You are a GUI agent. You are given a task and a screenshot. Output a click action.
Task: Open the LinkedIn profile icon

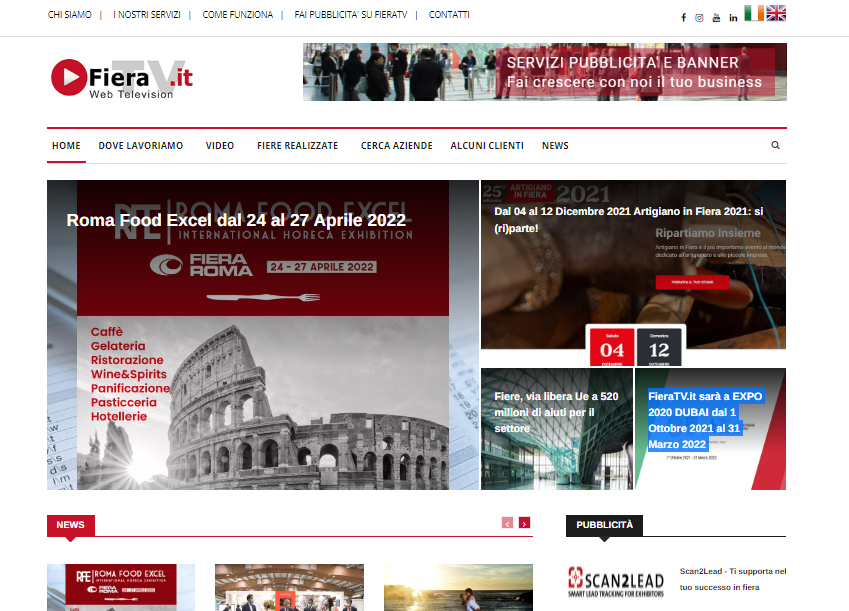pyautogui.click(x=733, y=18)
